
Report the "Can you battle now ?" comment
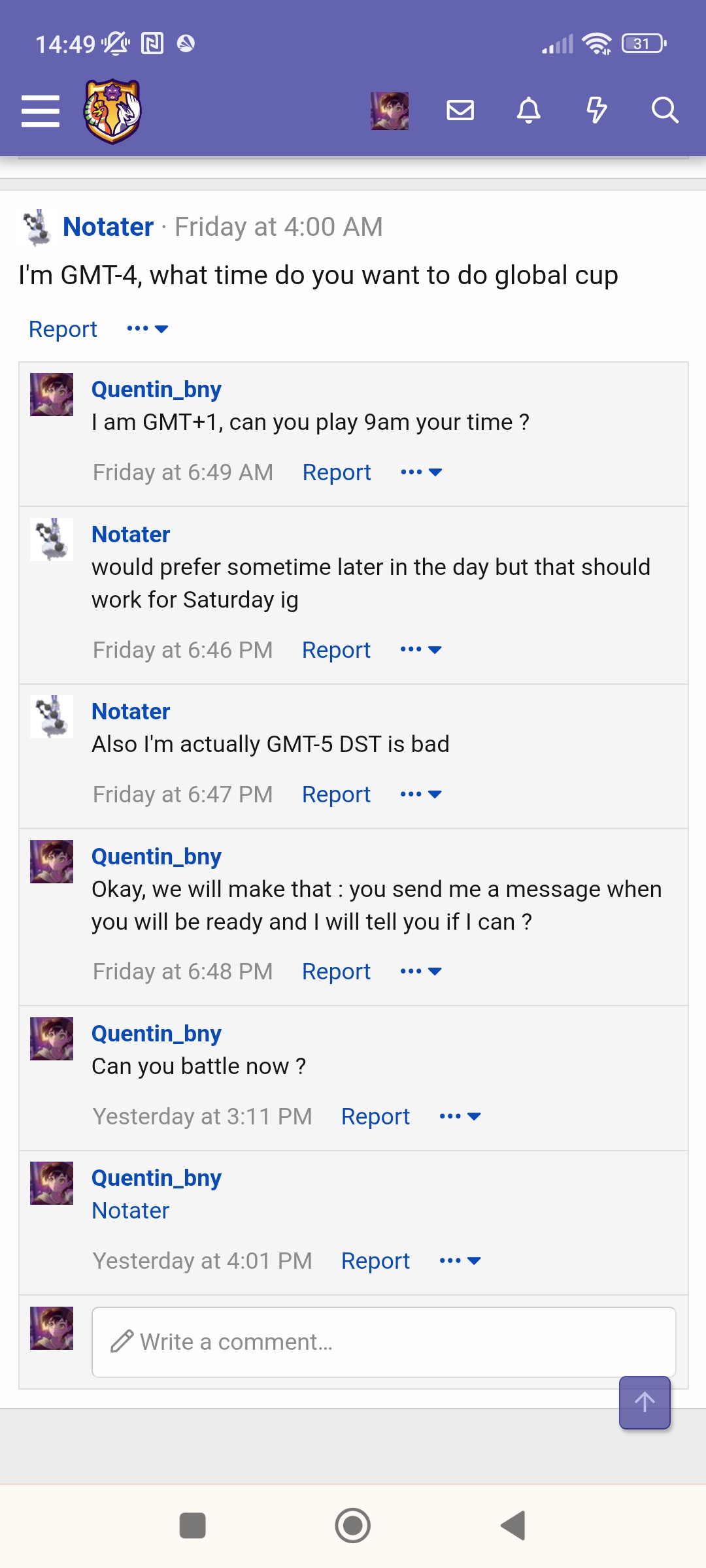click(375, 1117)
